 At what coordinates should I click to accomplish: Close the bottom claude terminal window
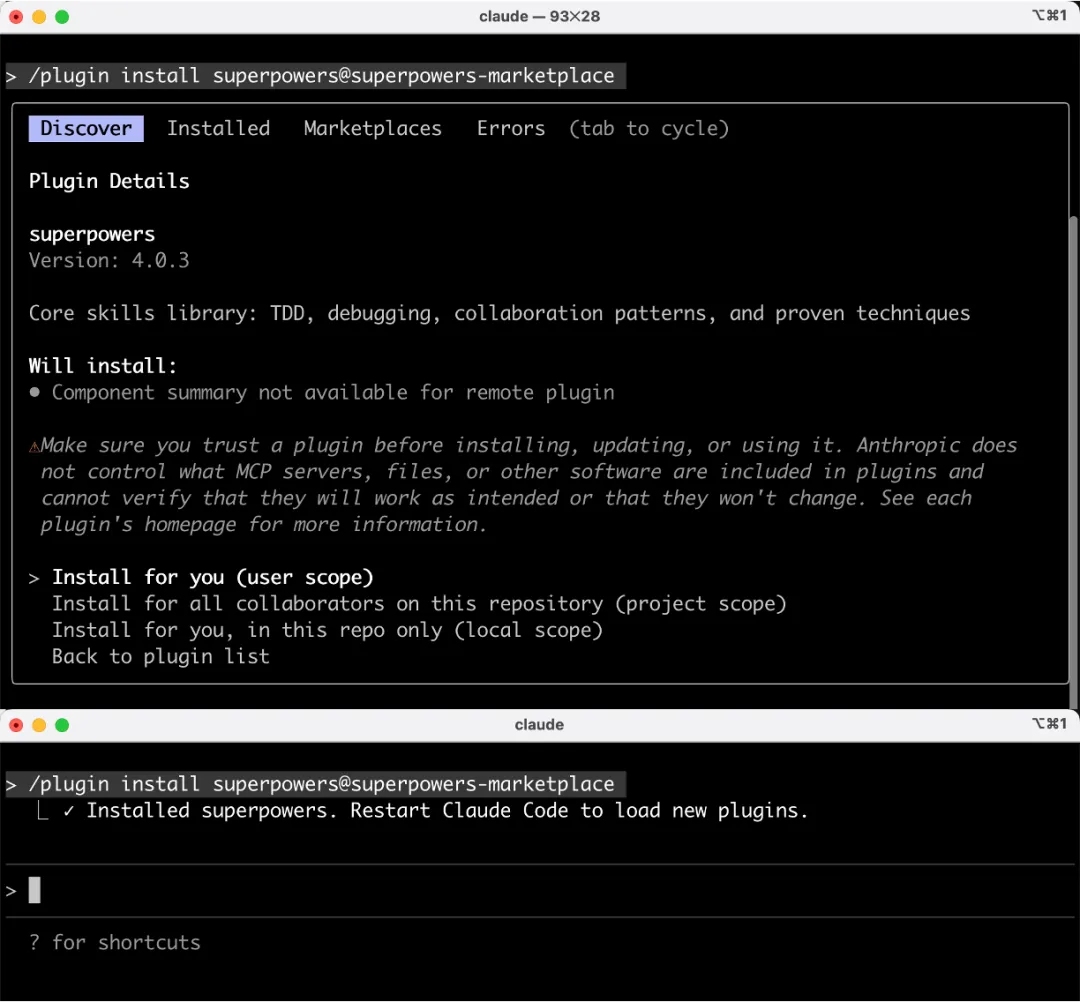pos(16,725)
